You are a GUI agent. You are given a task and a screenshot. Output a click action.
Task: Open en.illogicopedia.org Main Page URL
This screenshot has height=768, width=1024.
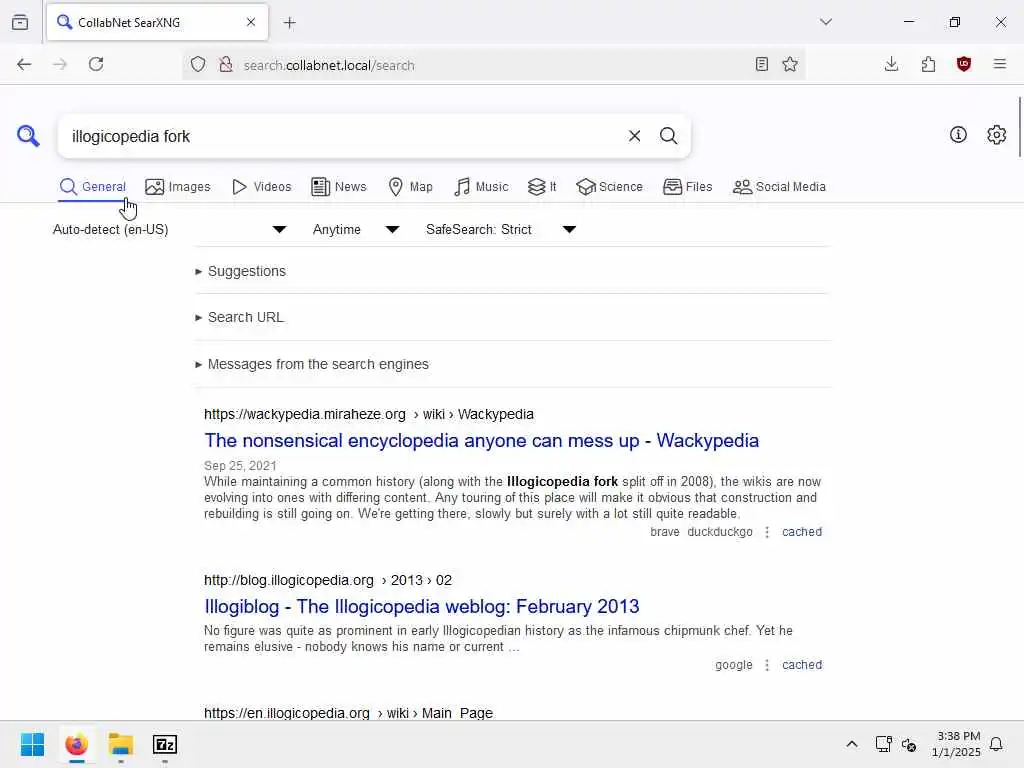click(x=348, y=712)
